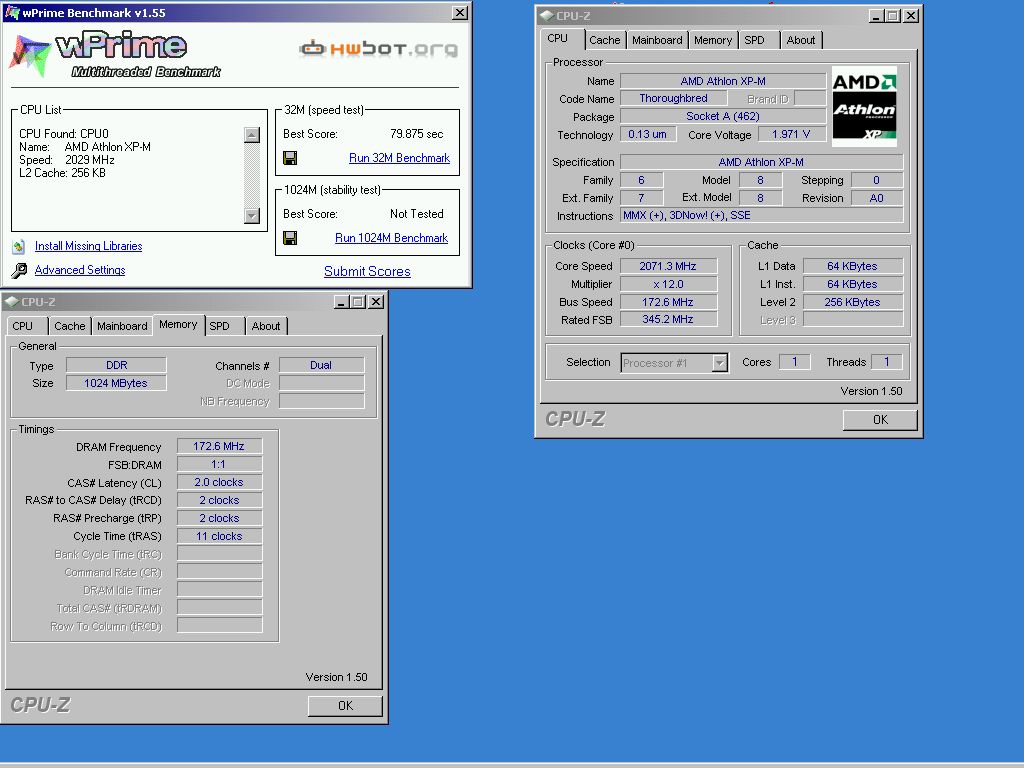Click the Cycle Time value 11 clocks
This screenshot has height=768, width=1024.
click(219, 536)
